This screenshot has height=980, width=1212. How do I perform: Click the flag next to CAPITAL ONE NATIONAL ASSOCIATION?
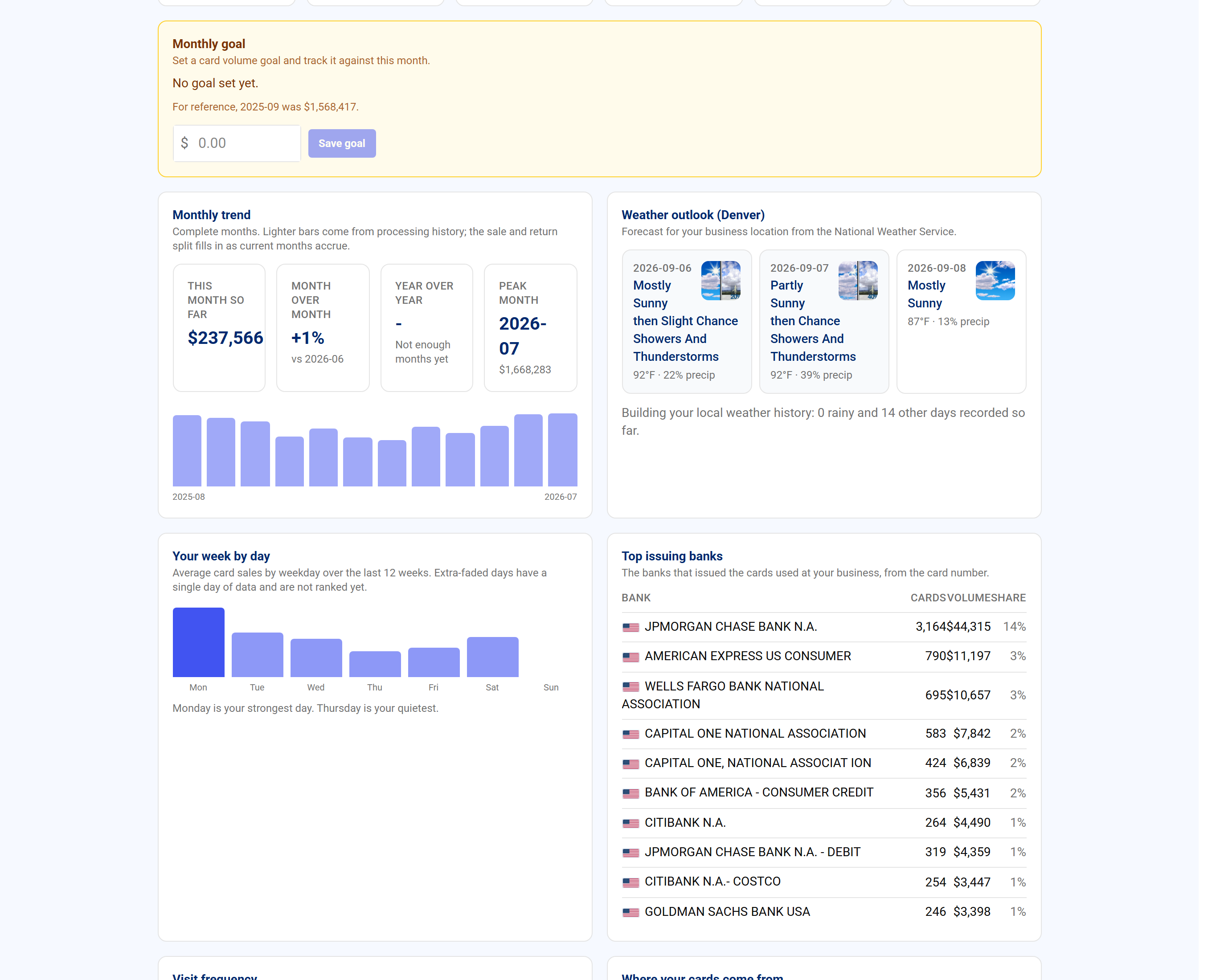(x=631, y=735)
